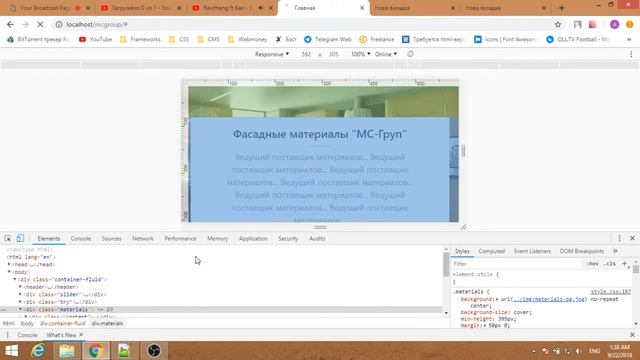Focus the Styles filter field
The height and width of the screenshot is (360, 640).
pyautogui.click(x=516, y=264)
